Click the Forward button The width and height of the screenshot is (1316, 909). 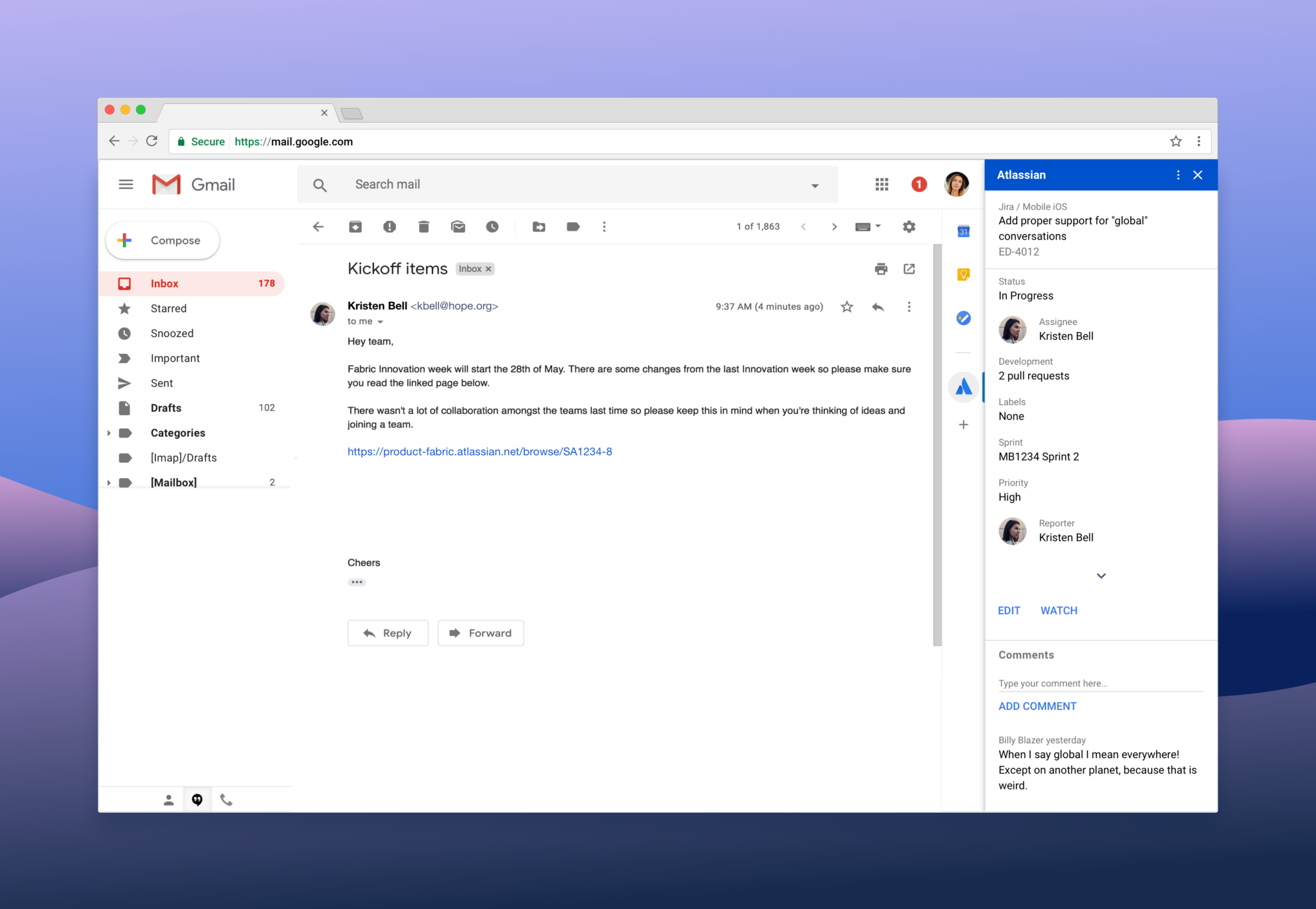[x=481, y=633]
